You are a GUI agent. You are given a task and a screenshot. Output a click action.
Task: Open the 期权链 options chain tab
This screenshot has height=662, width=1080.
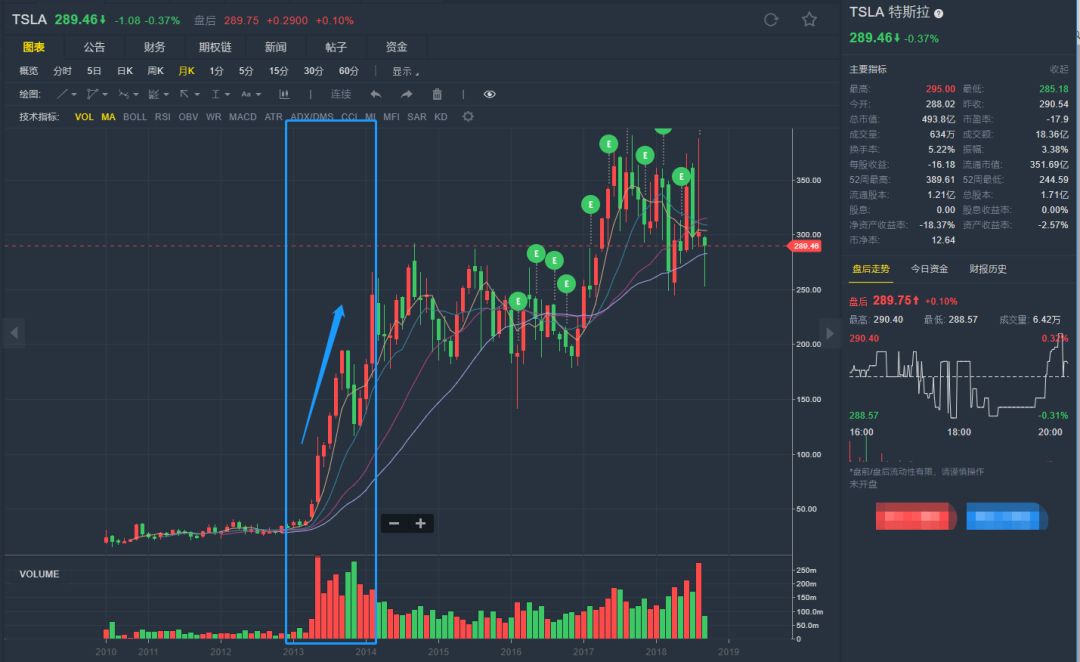(x=215, y=47)
